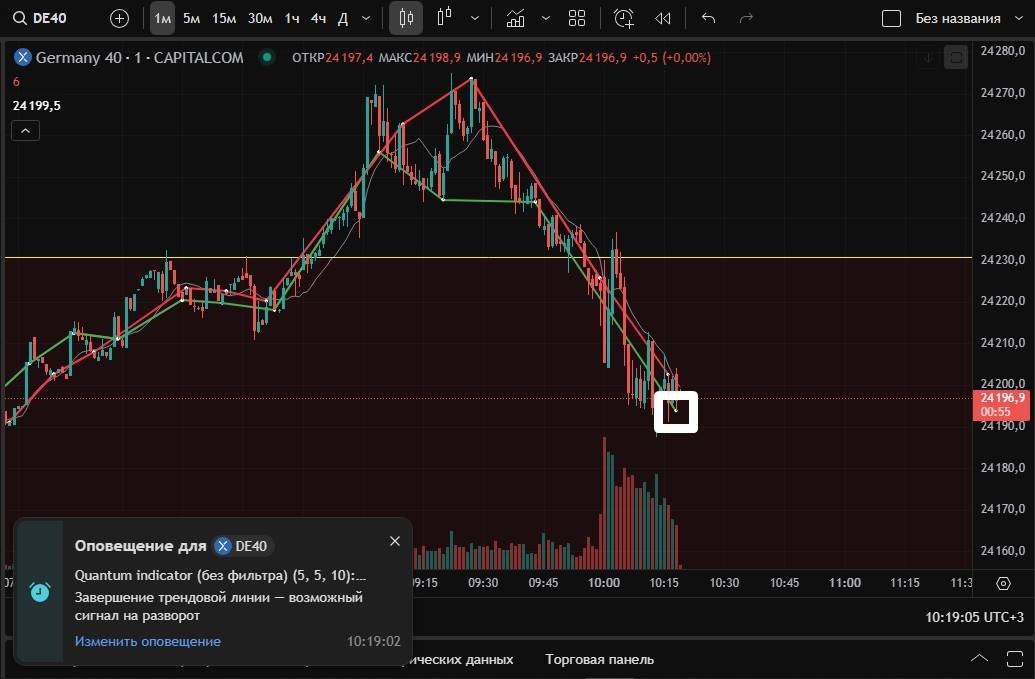Click the 11:00 time axis label

click(x=844, y=583)
